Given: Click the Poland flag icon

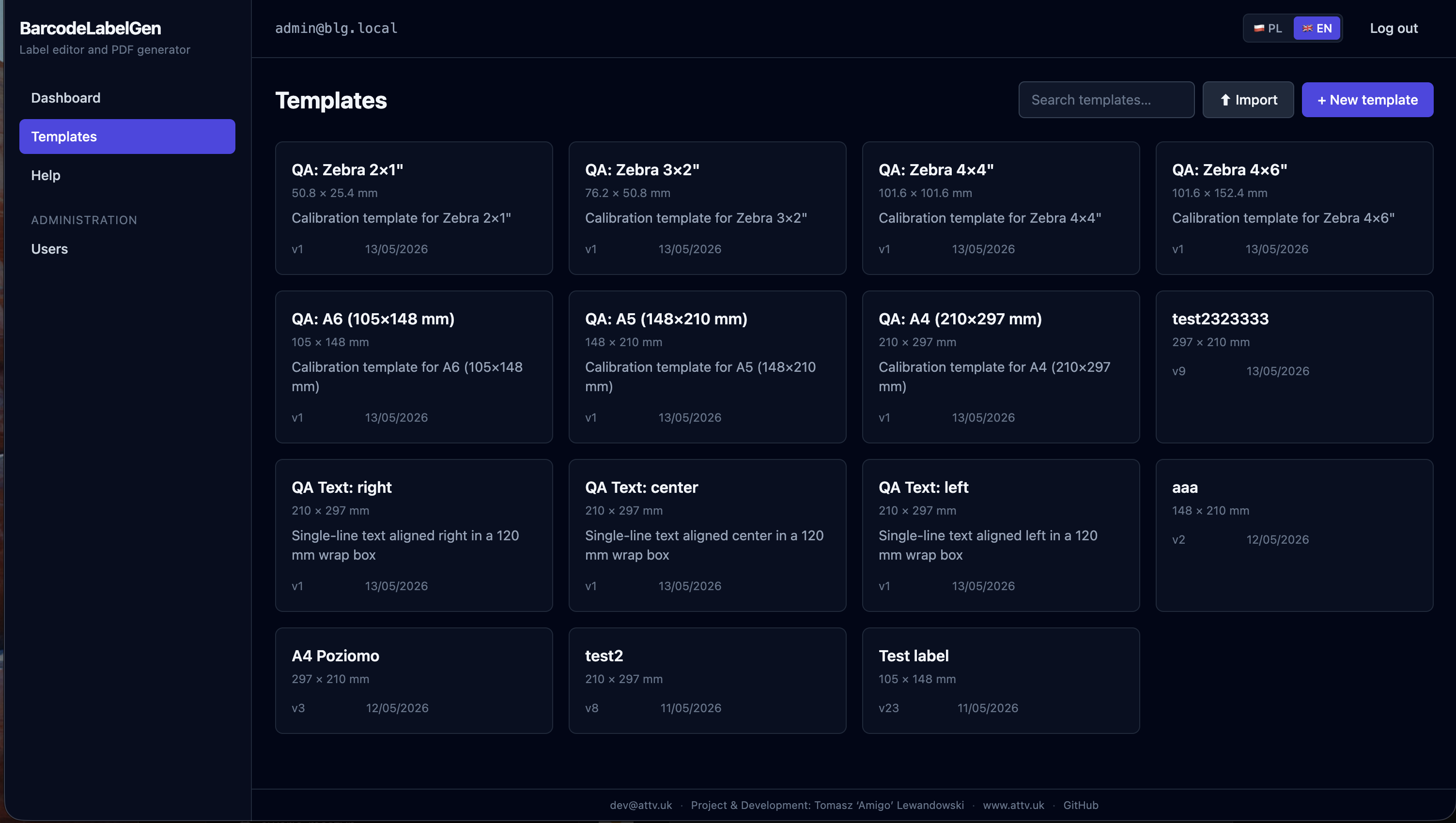Looking at the screenshot, I should pyautogui.click(x=1259, y=28).
